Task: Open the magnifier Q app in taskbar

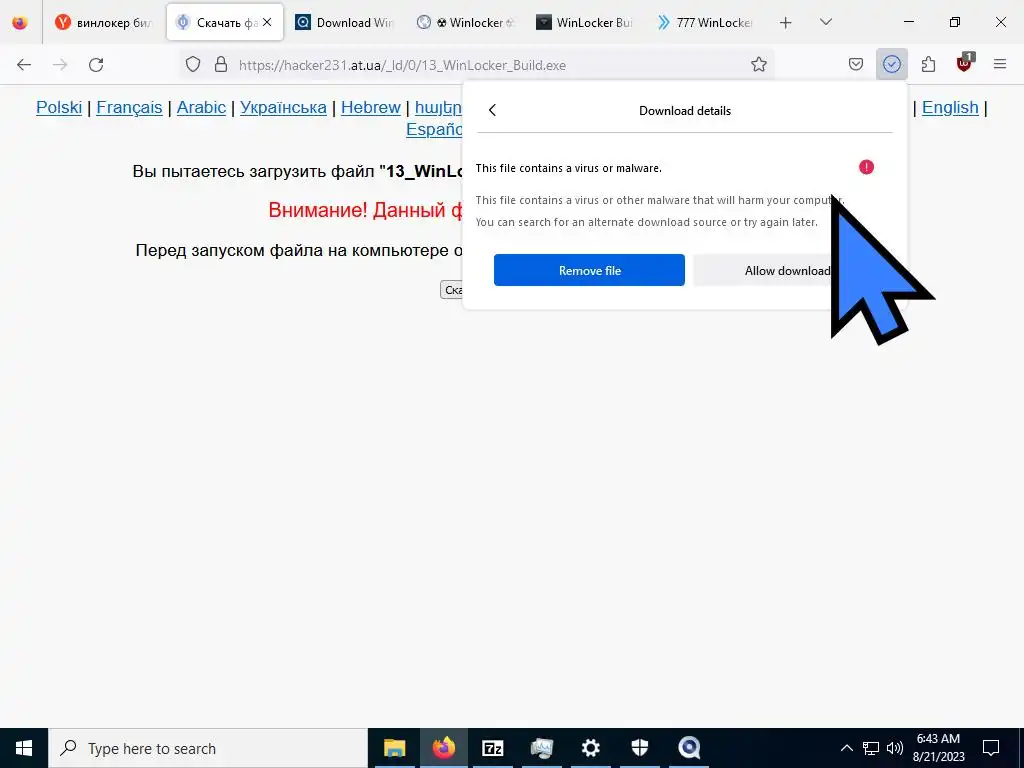Action: tap(689, 748)
